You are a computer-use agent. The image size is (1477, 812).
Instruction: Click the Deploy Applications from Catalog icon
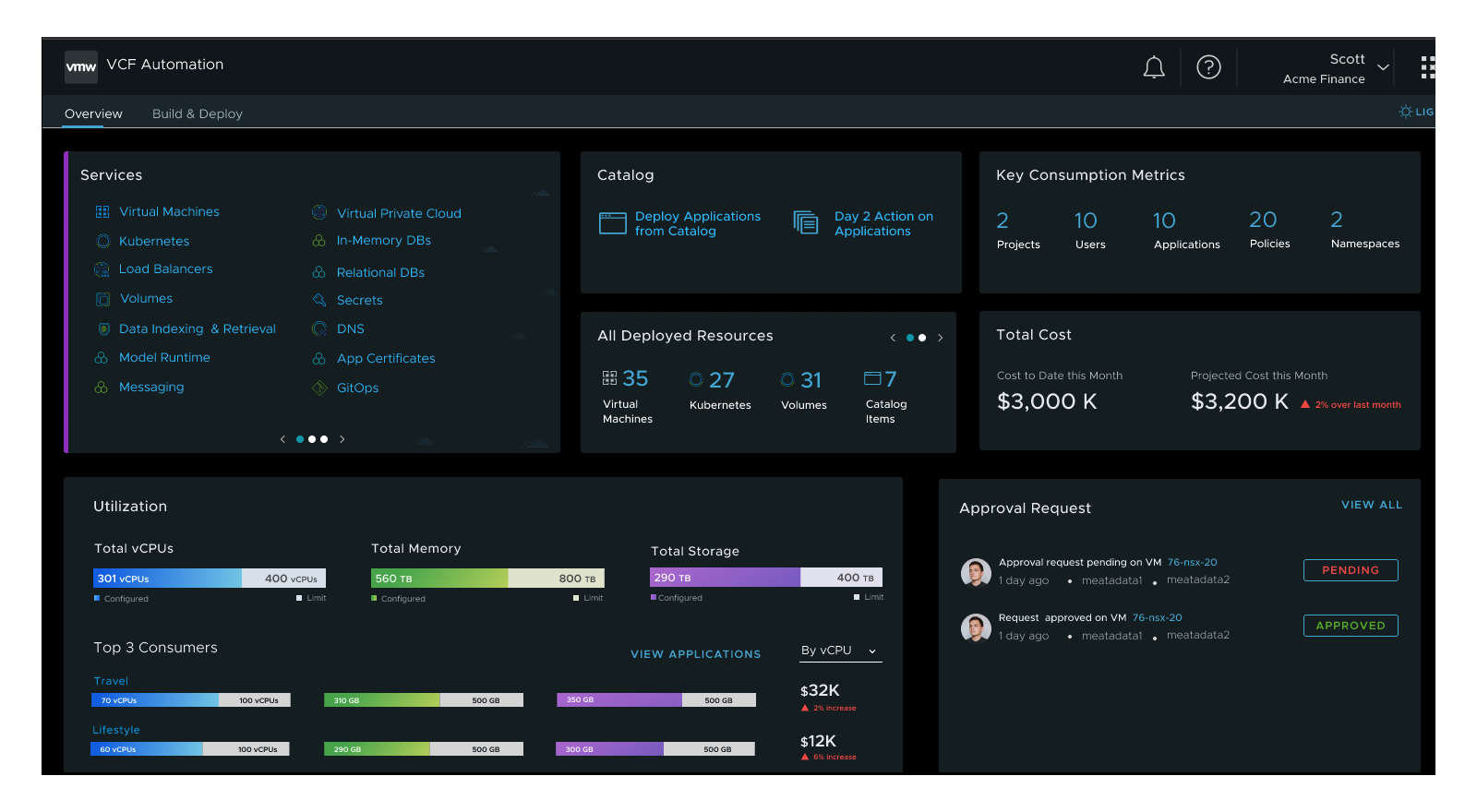click(613, 223)
